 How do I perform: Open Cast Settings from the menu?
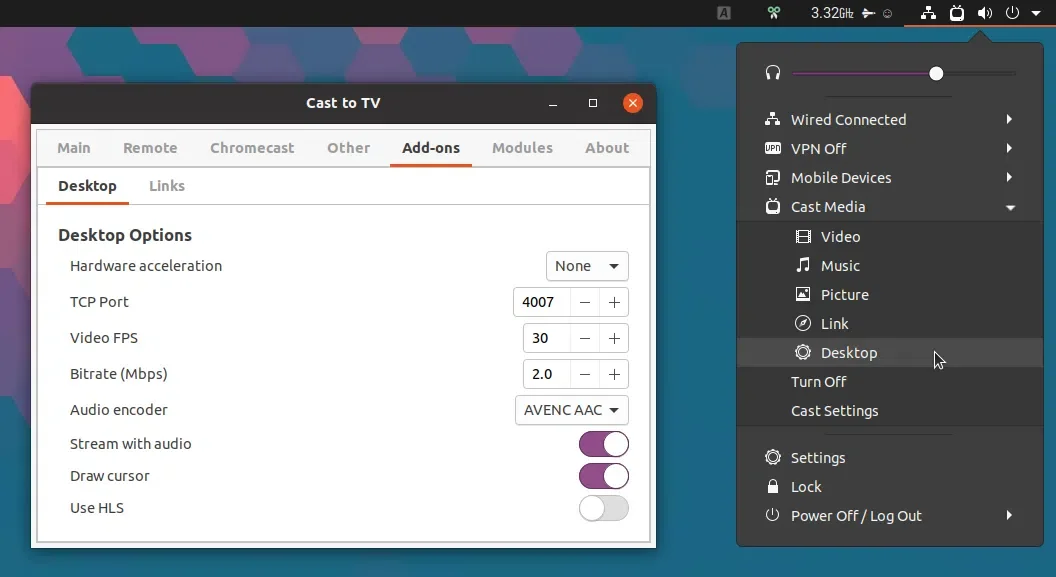890,411
